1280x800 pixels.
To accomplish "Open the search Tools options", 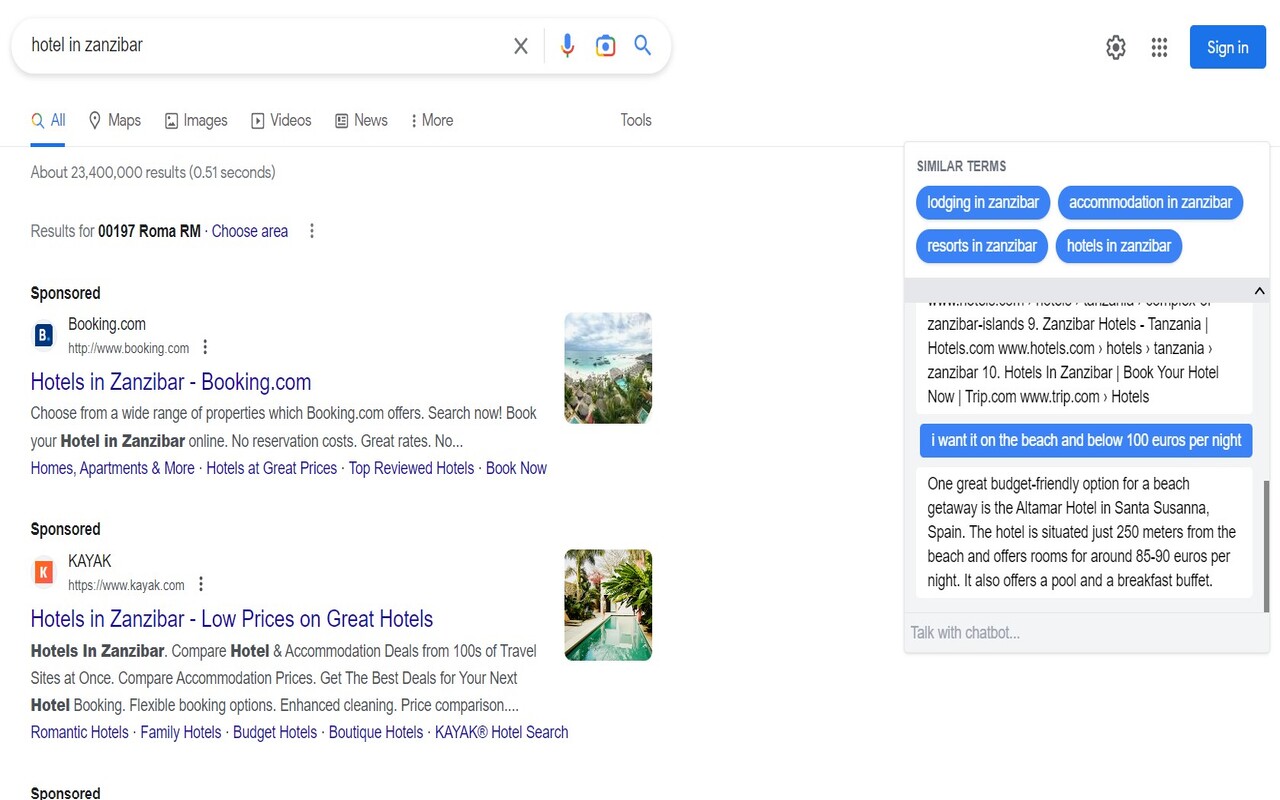I will pos(635,120).
